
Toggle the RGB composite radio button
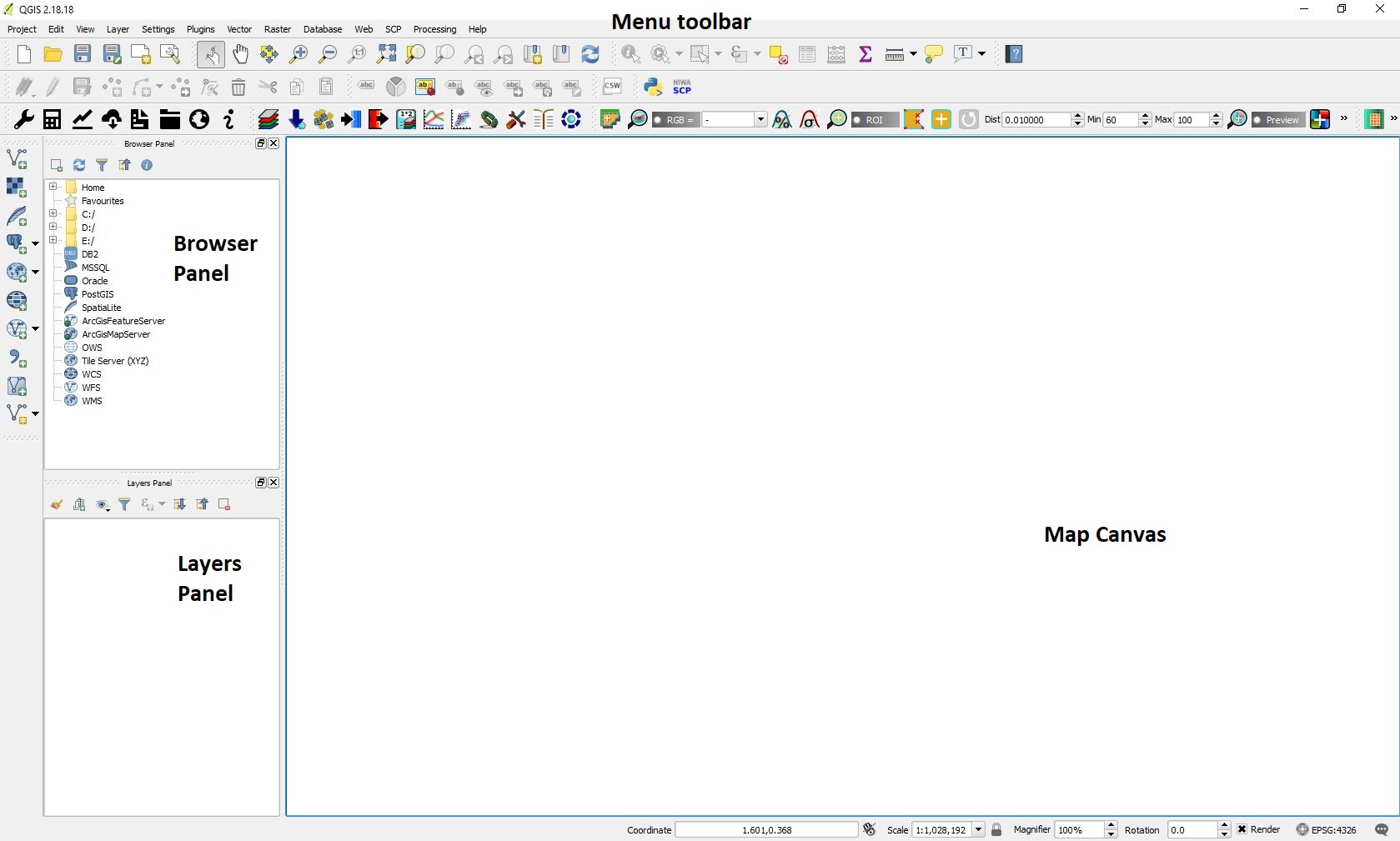659,119
